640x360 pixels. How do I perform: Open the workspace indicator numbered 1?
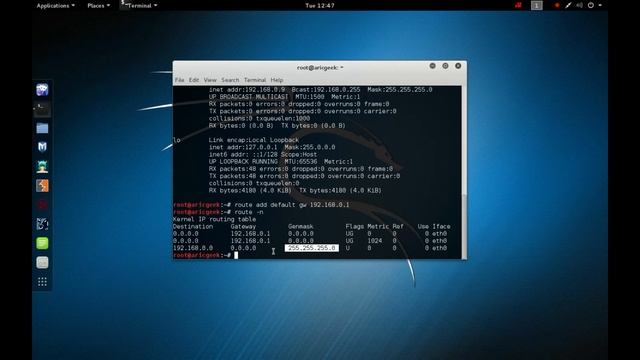tap(536, 5)
